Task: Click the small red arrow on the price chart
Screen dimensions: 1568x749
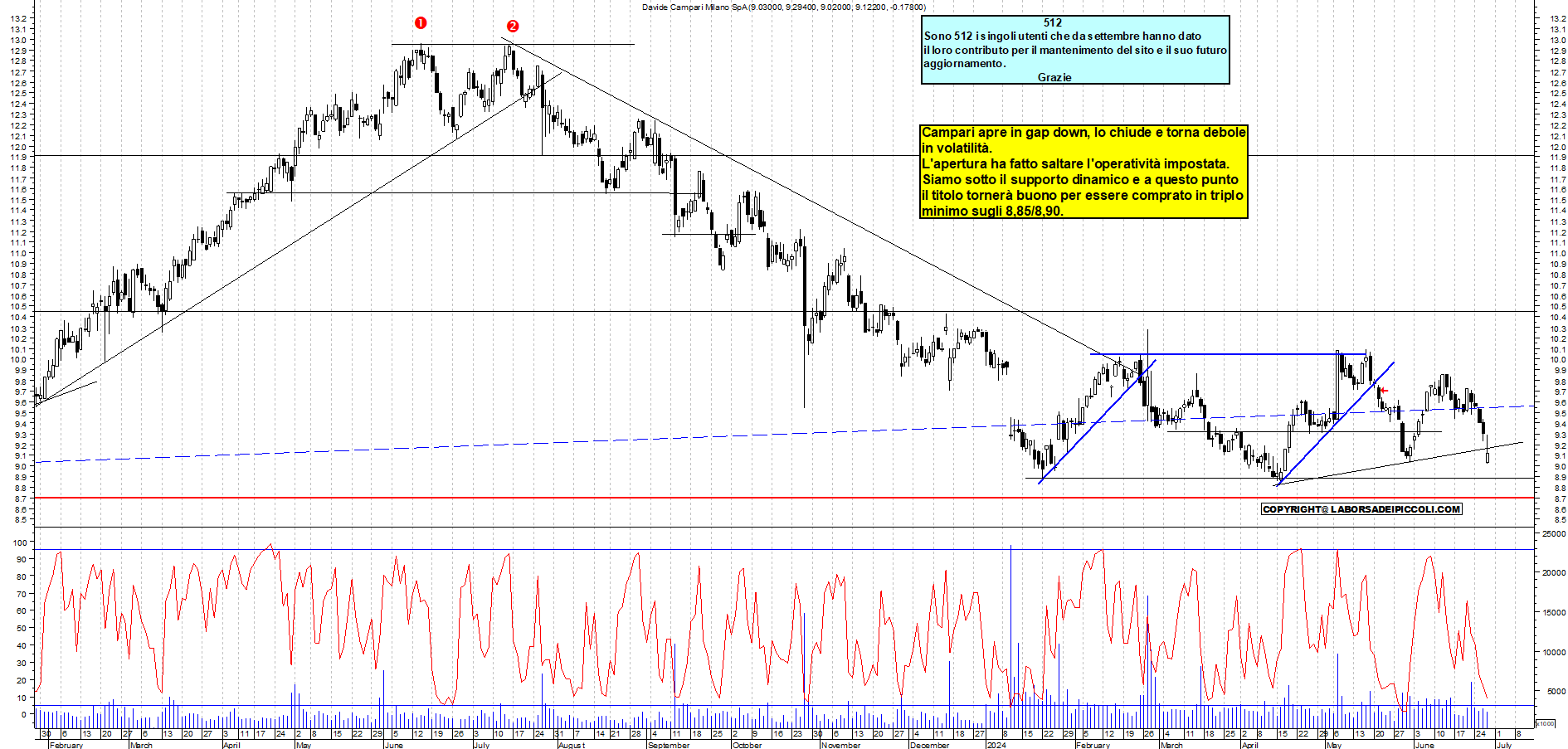Action: 1384,390
